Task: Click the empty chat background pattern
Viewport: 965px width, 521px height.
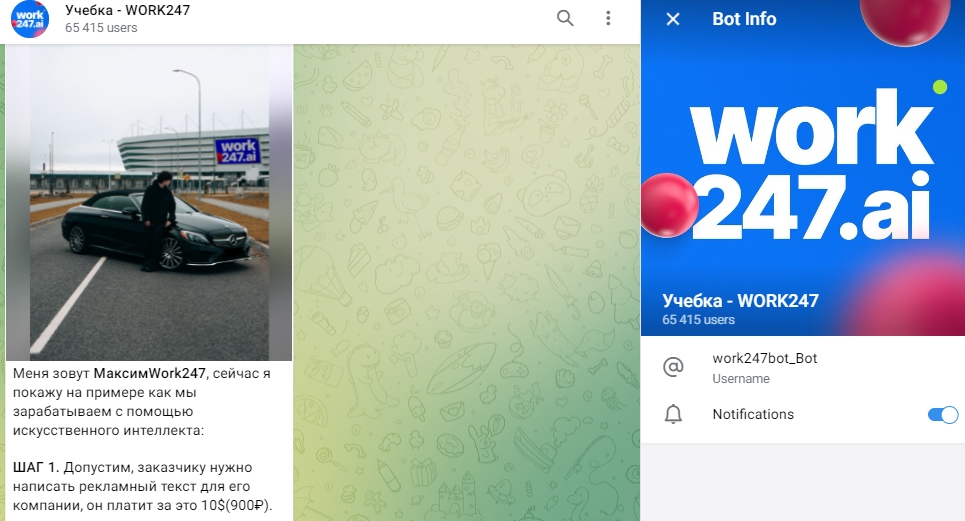Action: tap(466, 282)
